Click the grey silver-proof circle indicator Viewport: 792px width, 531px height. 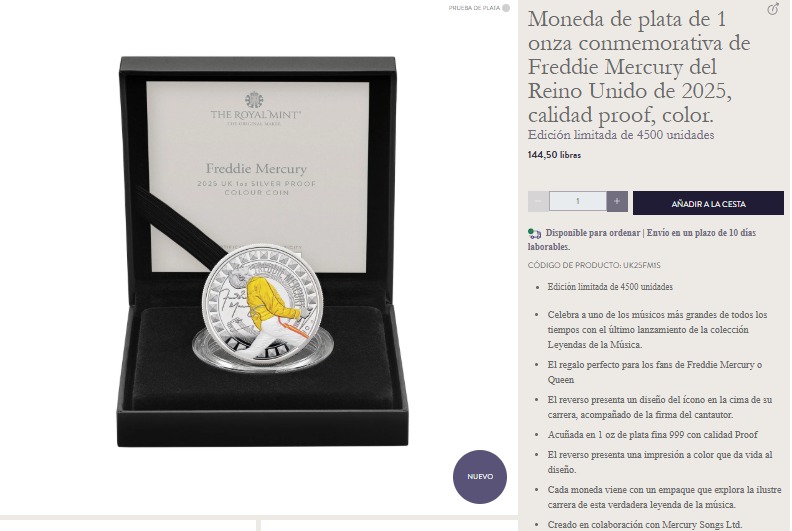pos(506,8)
